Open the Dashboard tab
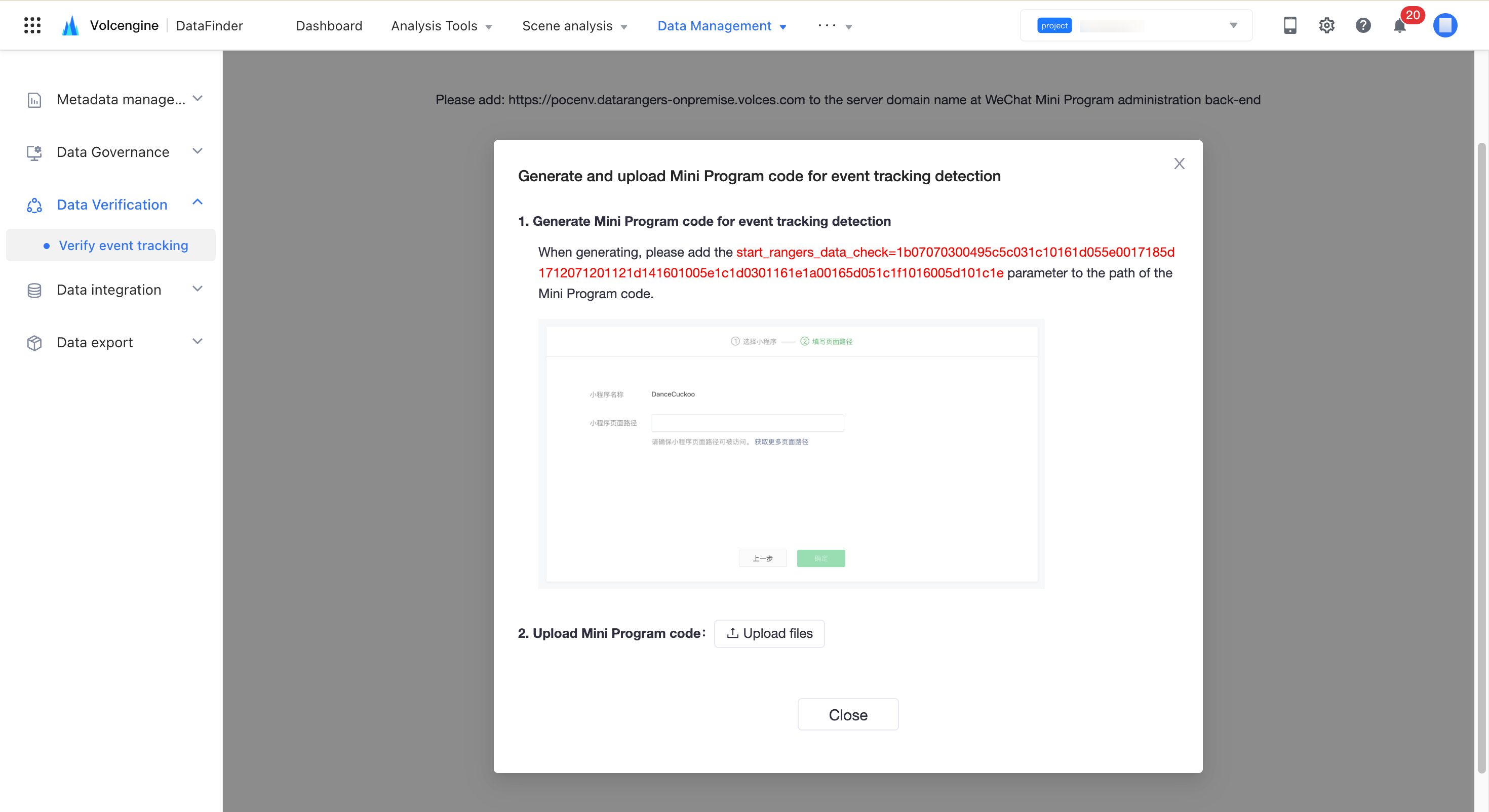The height and width of the screenshot is (812, 1489). (x=329, y=26)
